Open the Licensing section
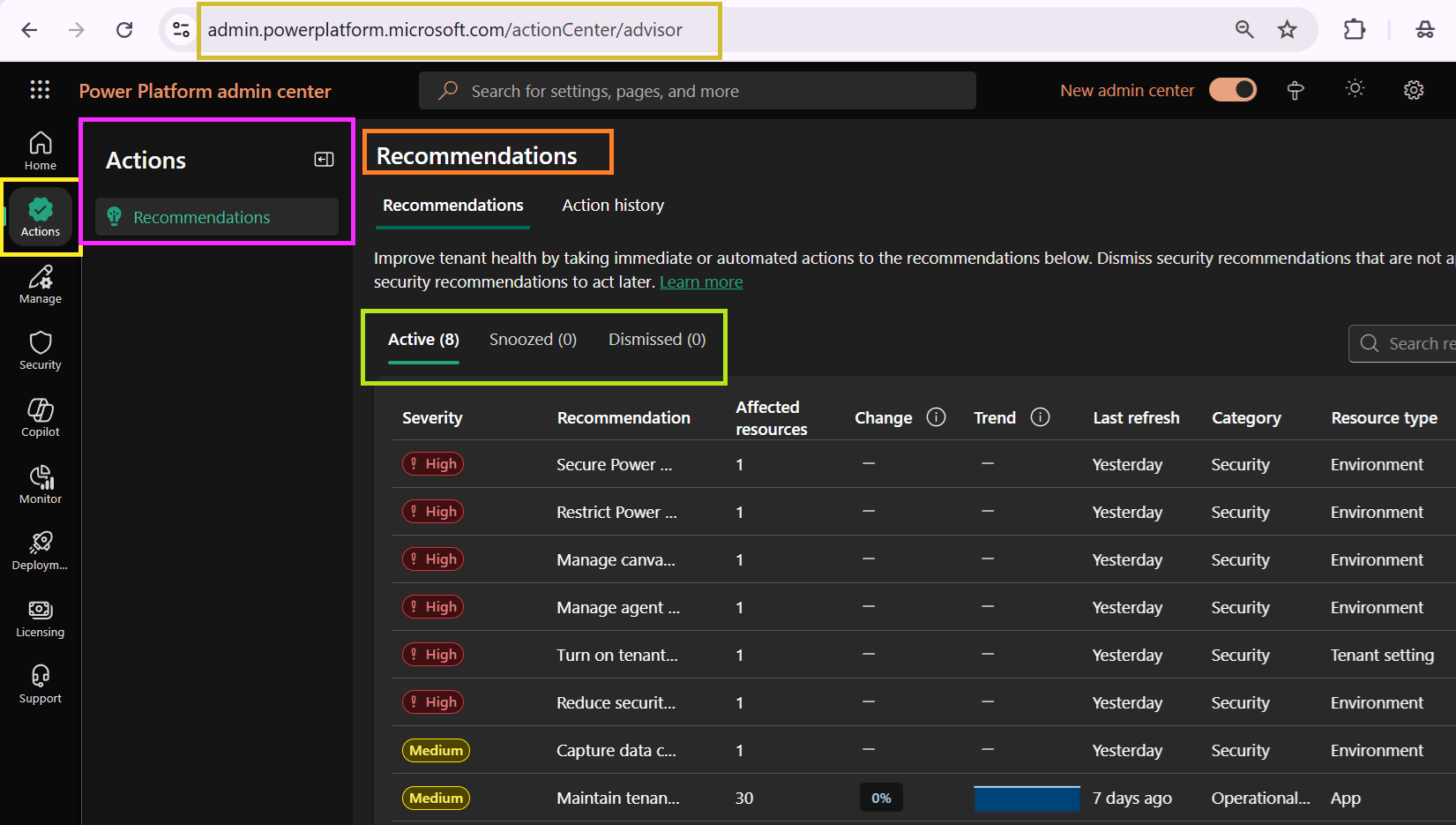This screenshot has width=1456, height=825. pyautogui.click(x=40, y=617)
